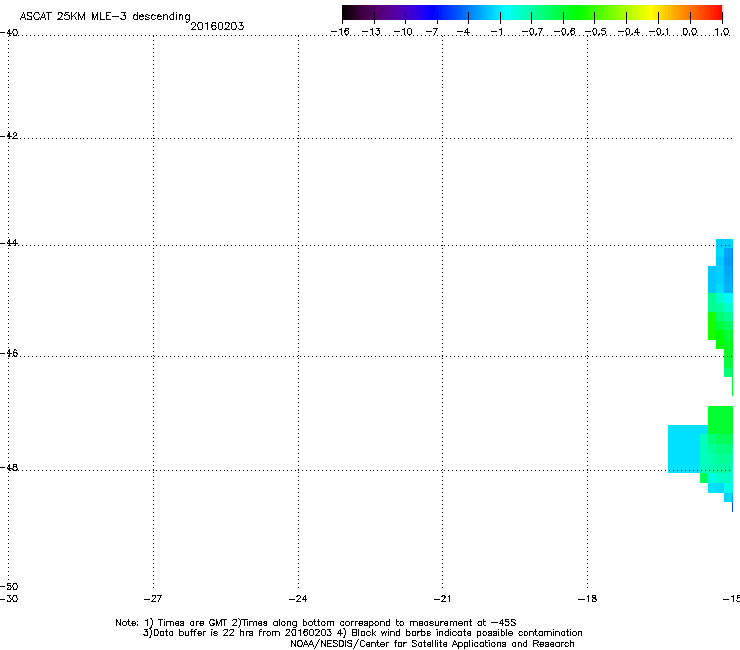
Task: Click the latitude axis label -48
Action: pos(9,467)
